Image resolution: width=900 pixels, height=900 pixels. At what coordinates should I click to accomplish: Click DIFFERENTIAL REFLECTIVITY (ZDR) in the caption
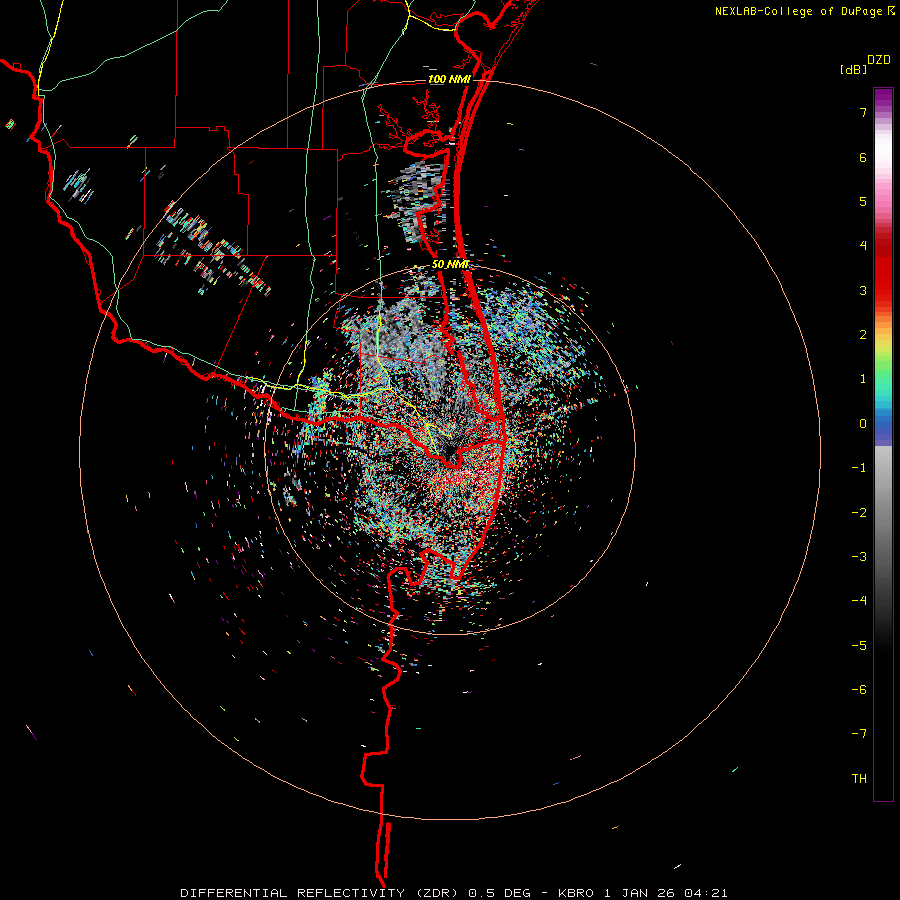pos(321,893)
